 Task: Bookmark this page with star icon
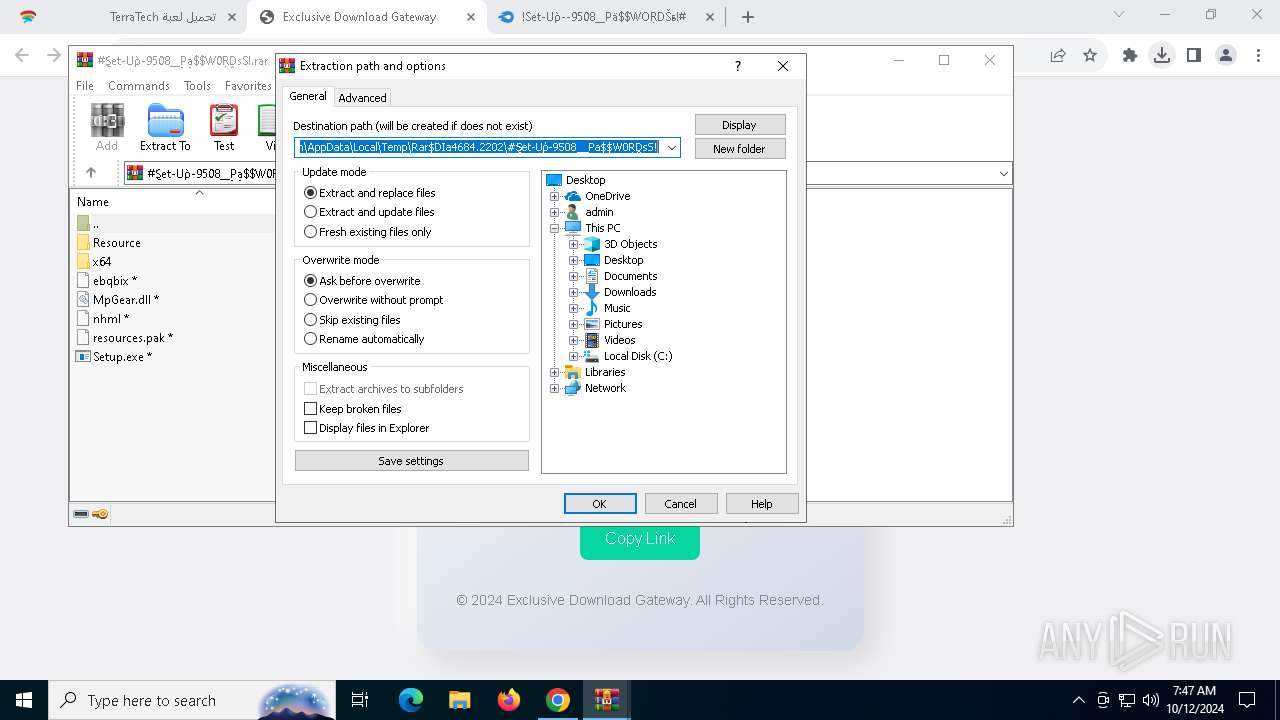[1090, 56]
